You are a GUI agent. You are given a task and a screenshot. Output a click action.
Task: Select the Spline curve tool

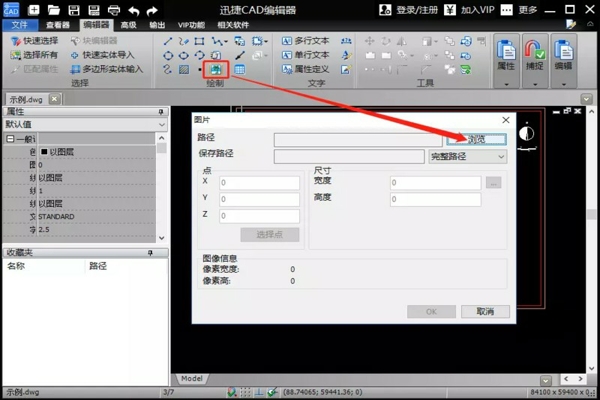[x=167, y=70]
